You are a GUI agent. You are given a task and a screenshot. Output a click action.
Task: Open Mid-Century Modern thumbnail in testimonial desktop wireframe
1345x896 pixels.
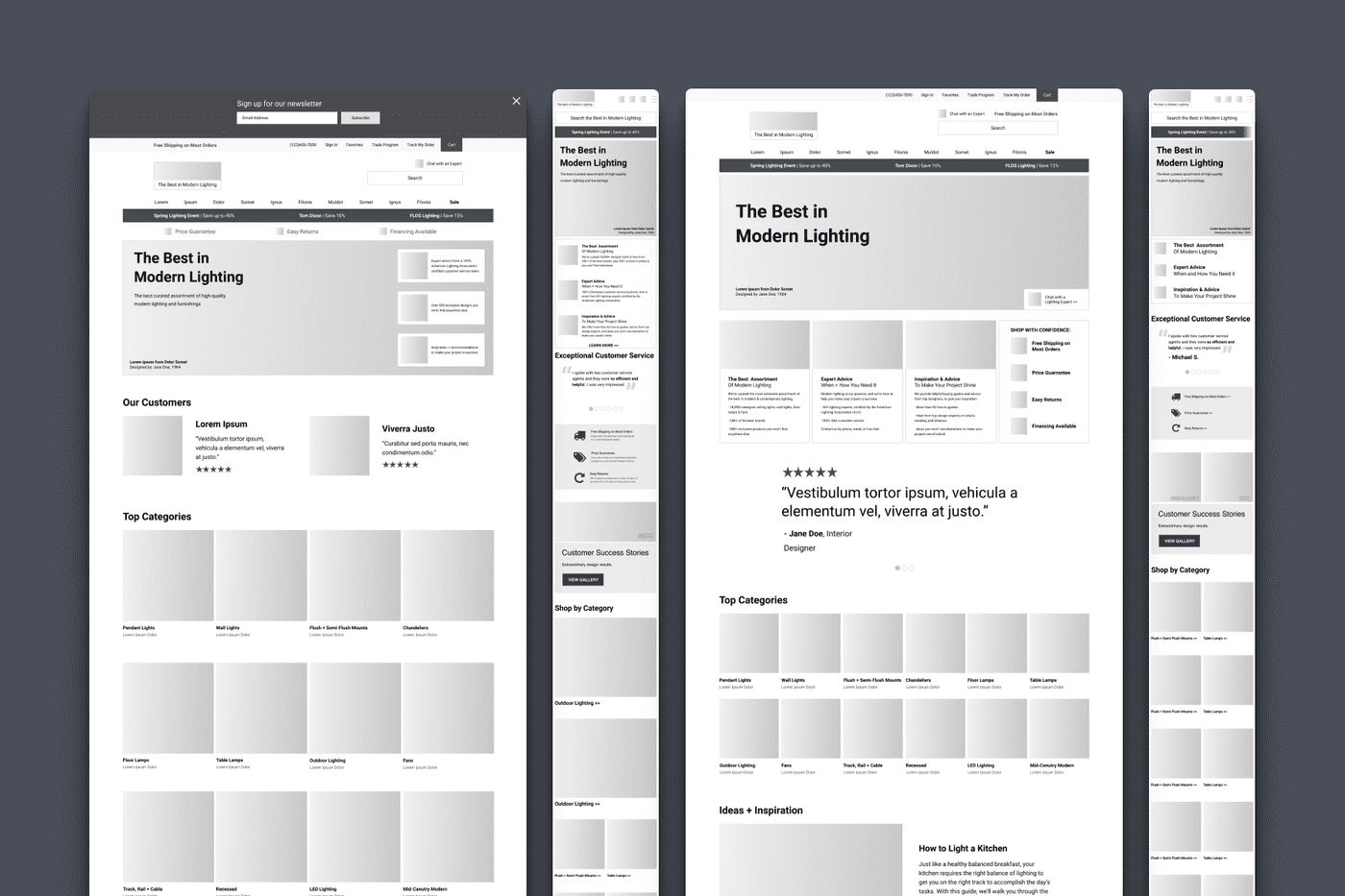1060,729
